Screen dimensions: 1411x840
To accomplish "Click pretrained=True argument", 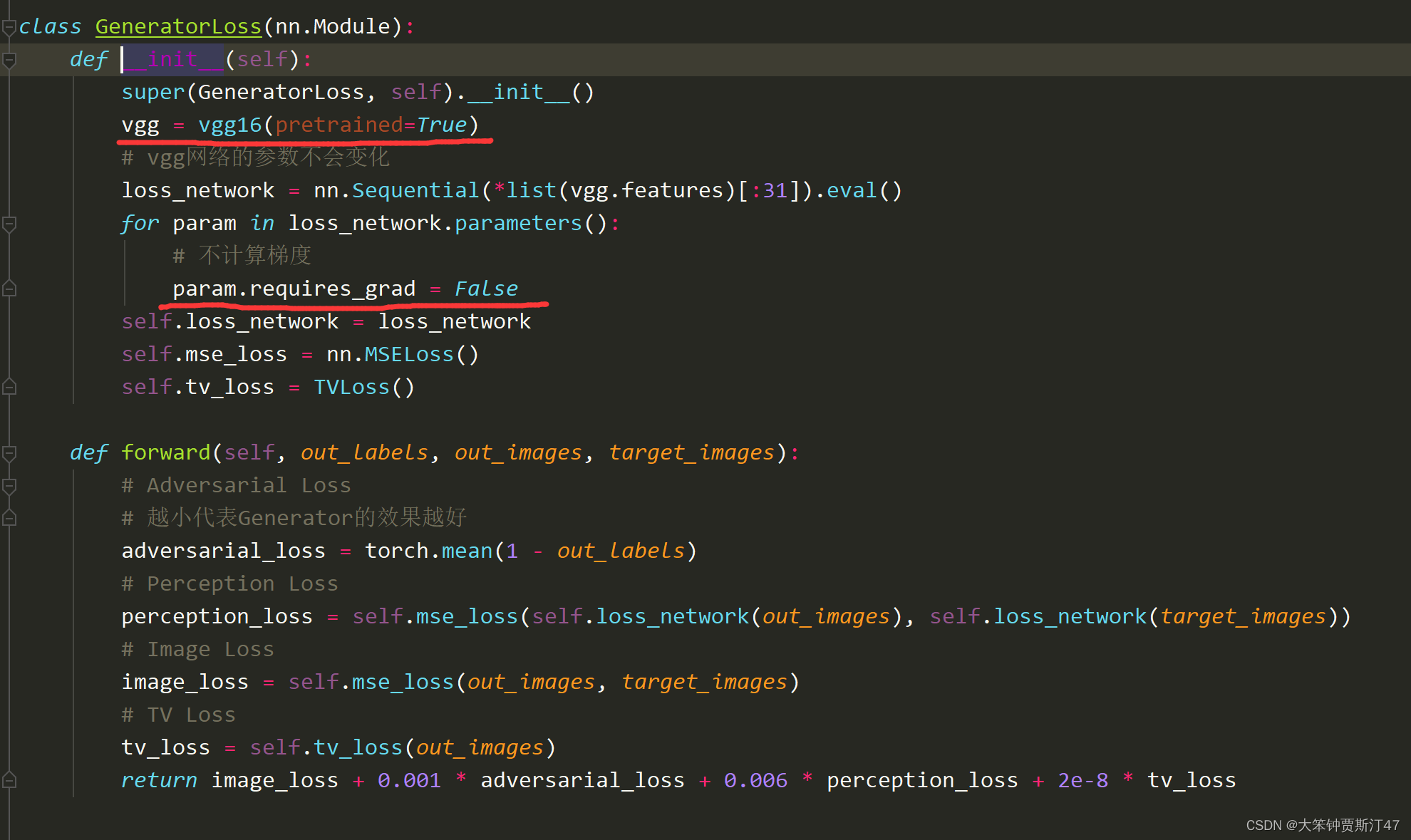I will click(371, 125).
